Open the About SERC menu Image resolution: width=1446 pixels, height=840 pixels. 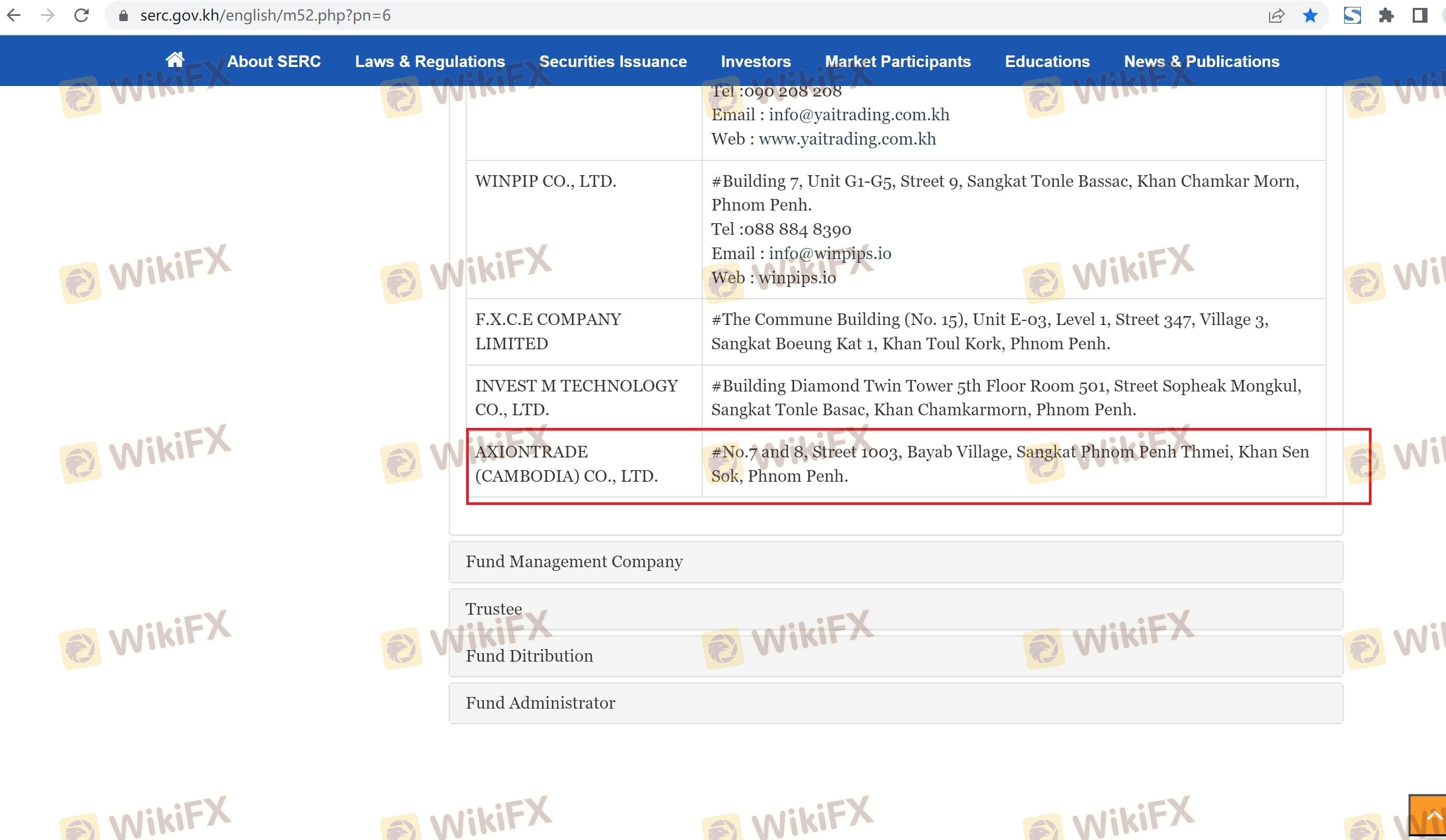(x=273, y=61)
